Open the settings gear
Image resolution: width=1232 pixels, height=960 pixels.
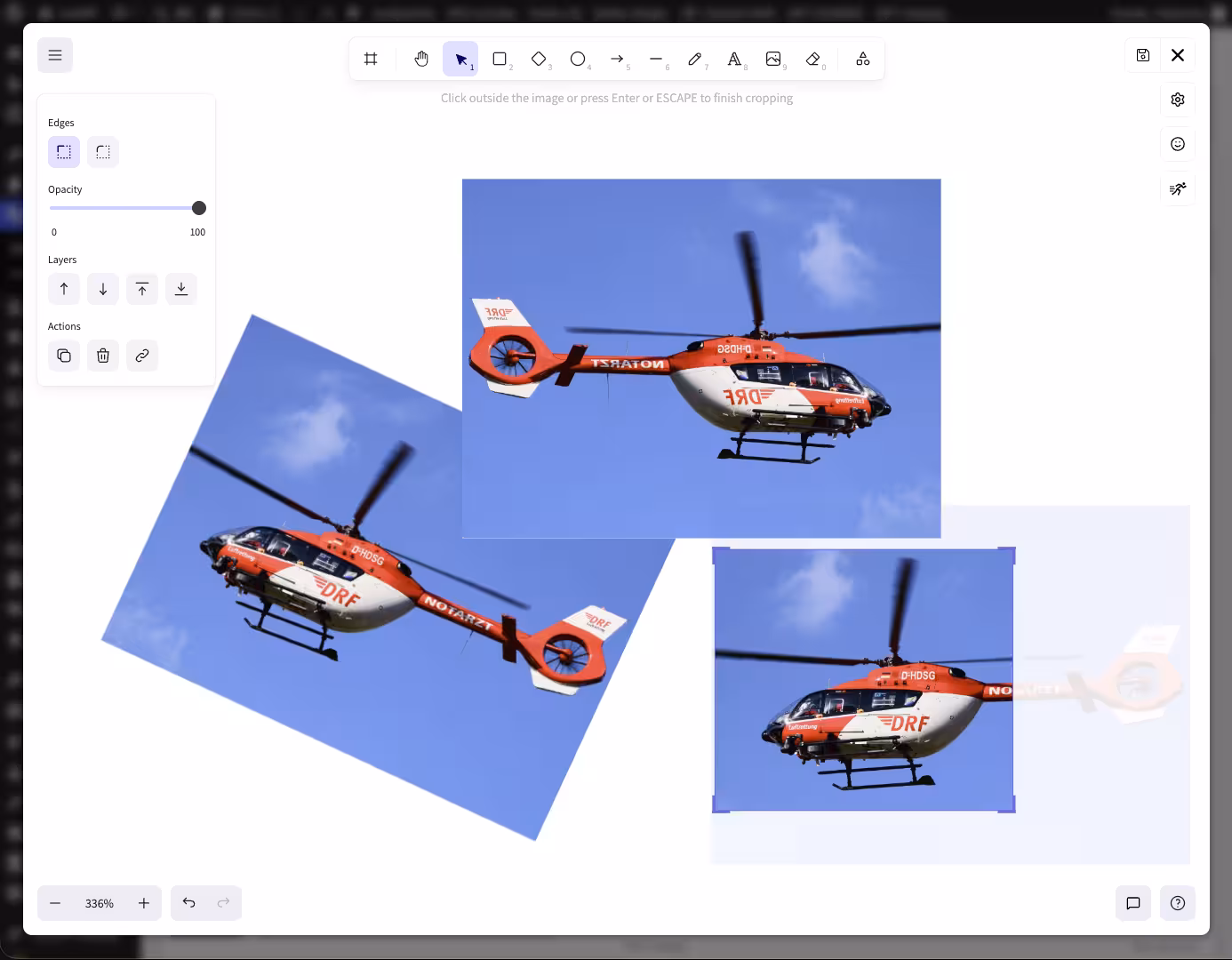[x=1178, y=100]
